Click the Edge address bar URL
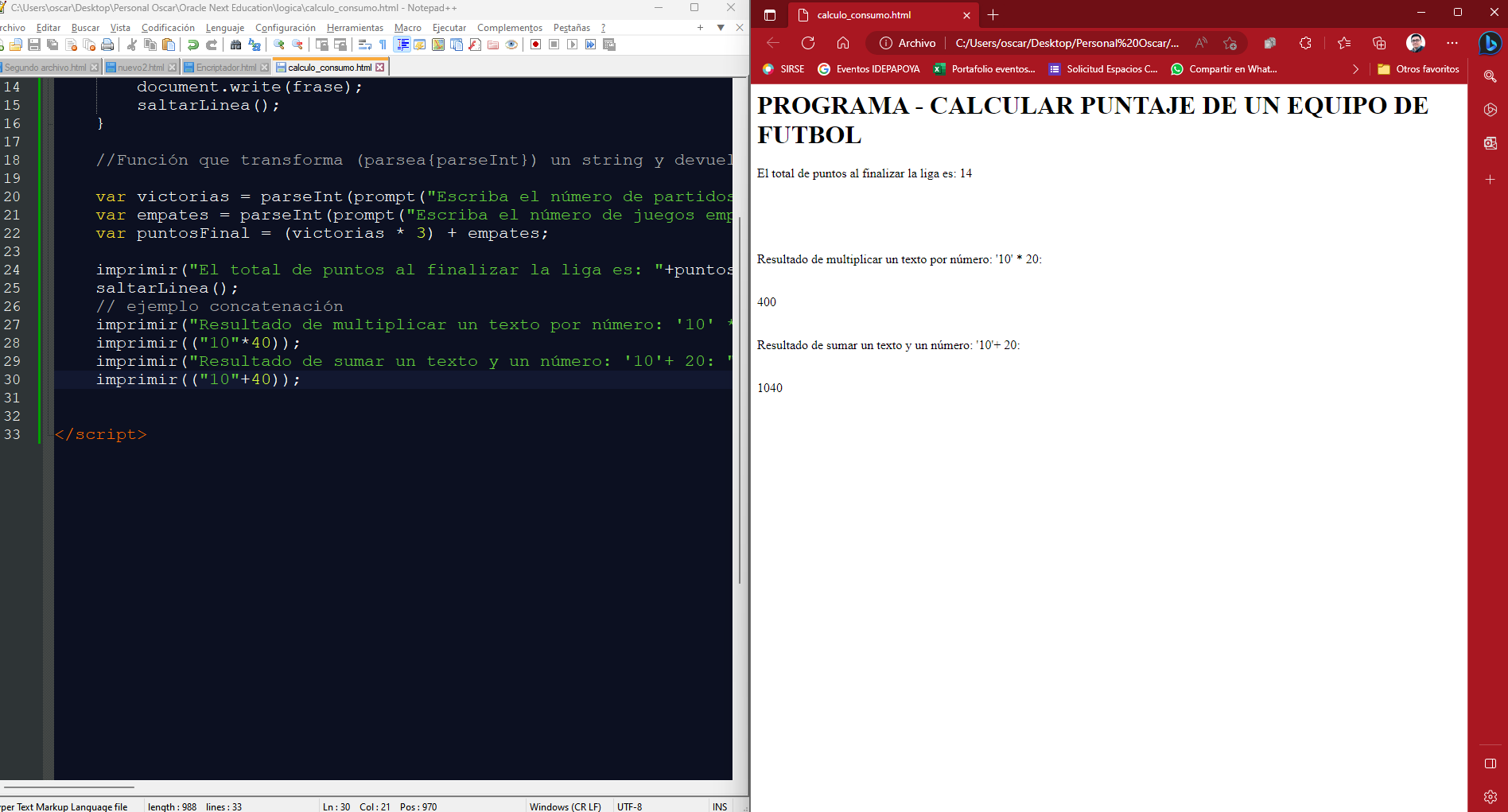 [1067, 43]
